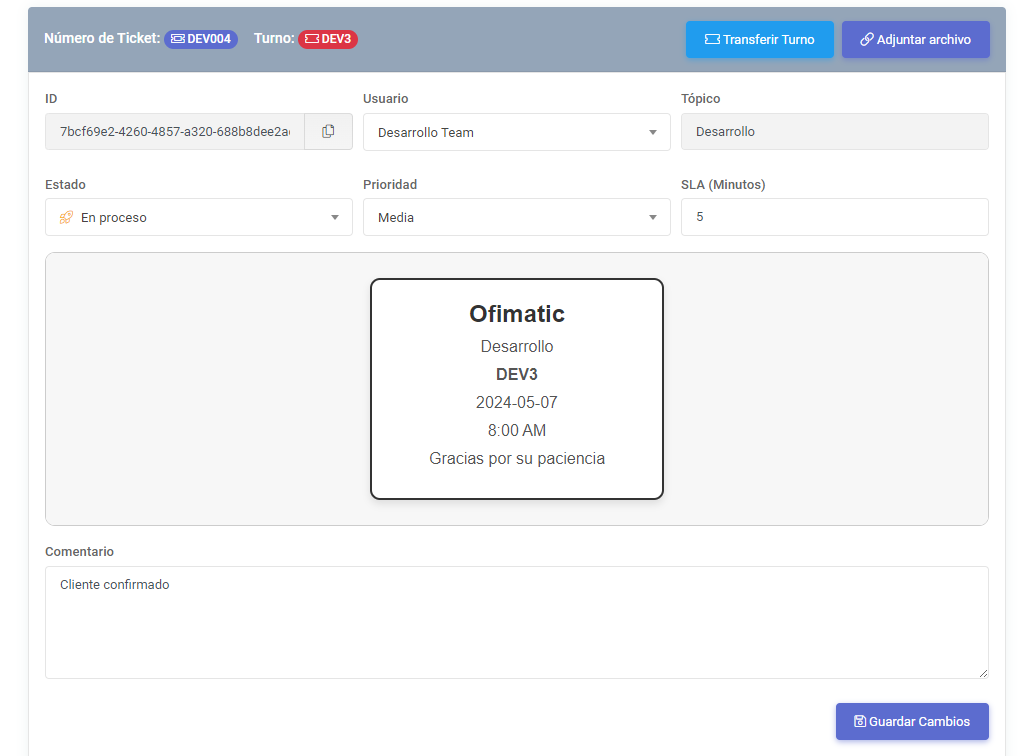Click the rocket icon in Estado field
1030x756 pixels.
tap(66, 217)
